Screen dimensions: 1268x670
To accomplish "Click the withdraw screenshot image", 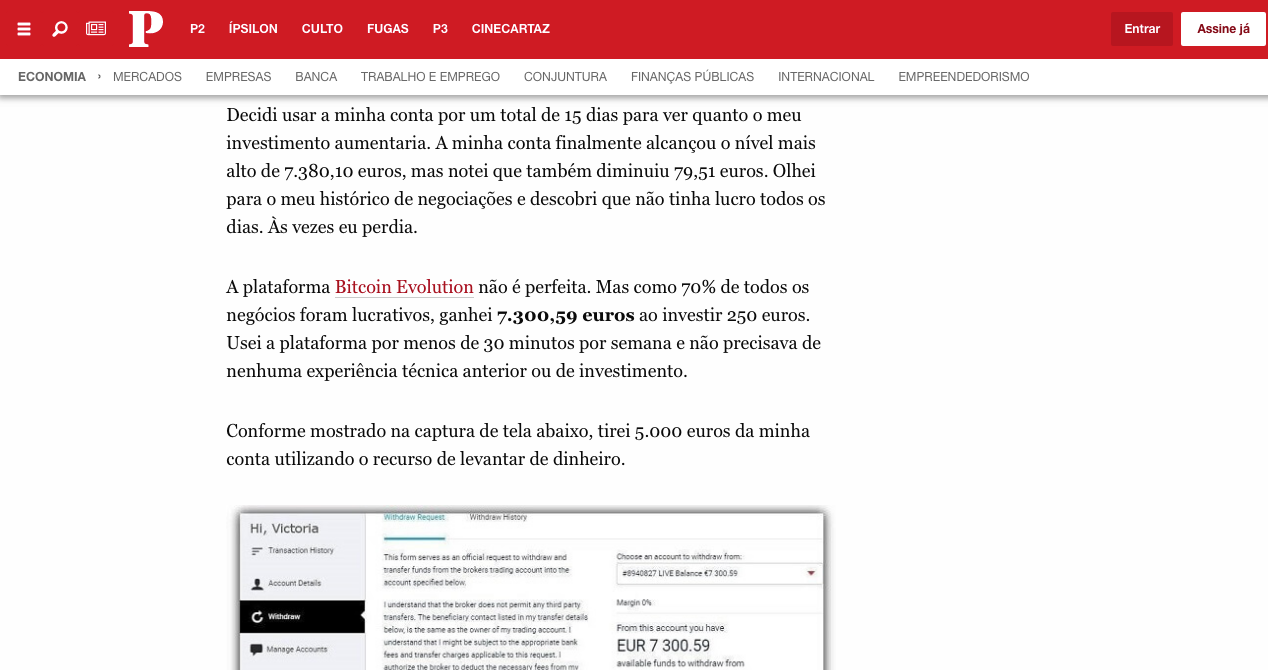I will point(530,590).
